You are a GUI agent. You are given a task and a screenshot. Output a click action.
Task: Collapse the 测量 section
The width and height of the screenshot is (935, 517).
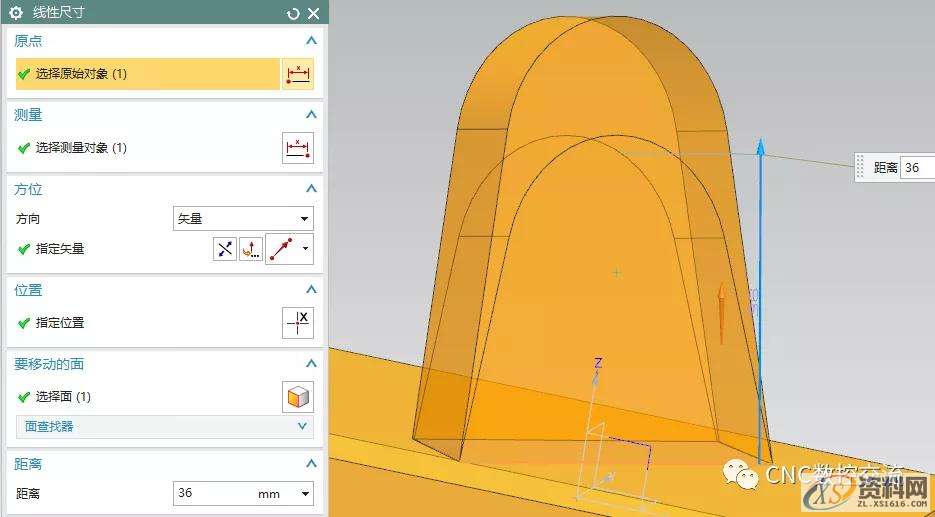(x=311, y=115)
